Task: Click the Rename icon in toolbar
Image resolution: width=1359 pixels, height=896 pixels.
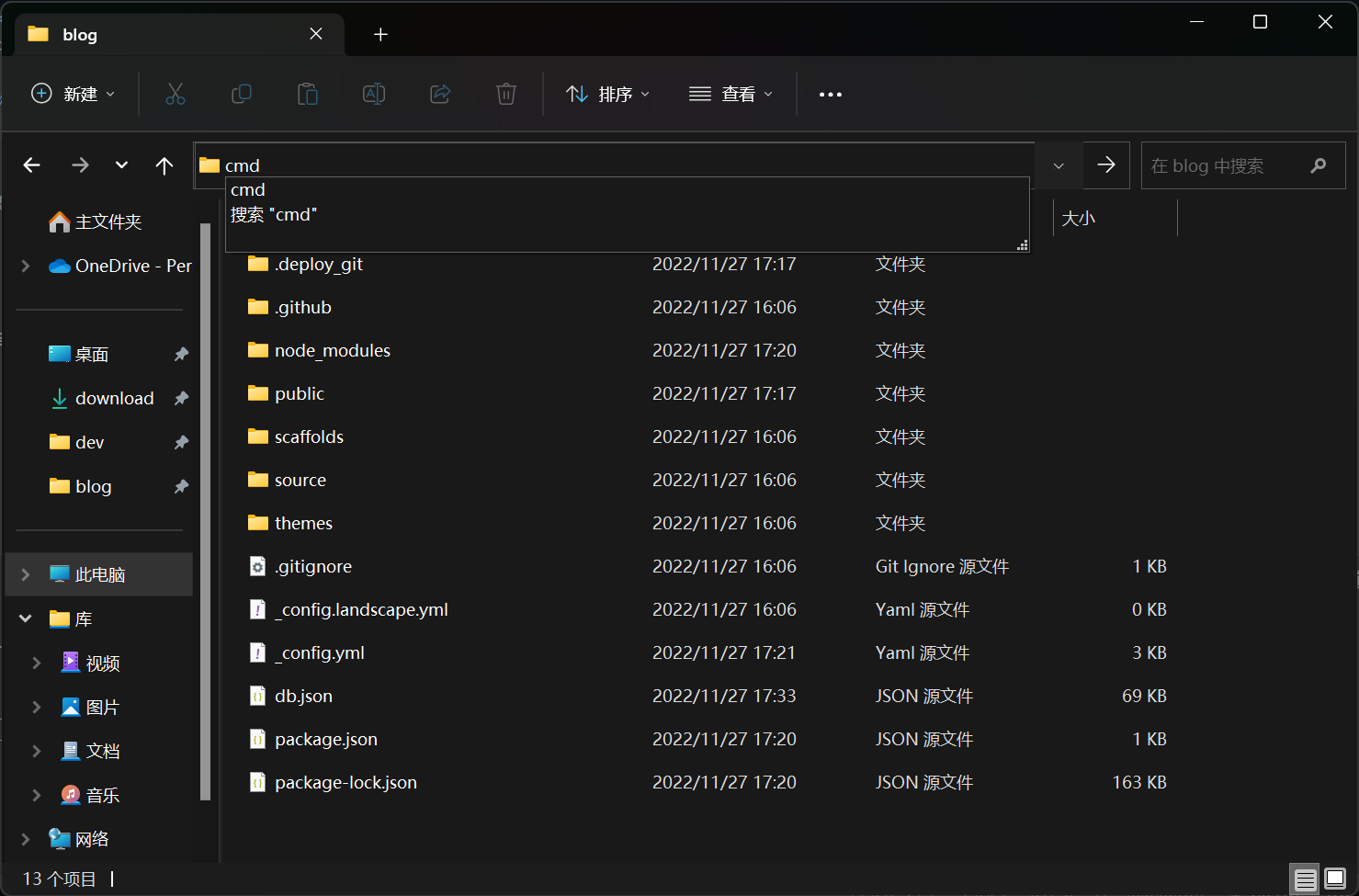Action: click(374, 94)
